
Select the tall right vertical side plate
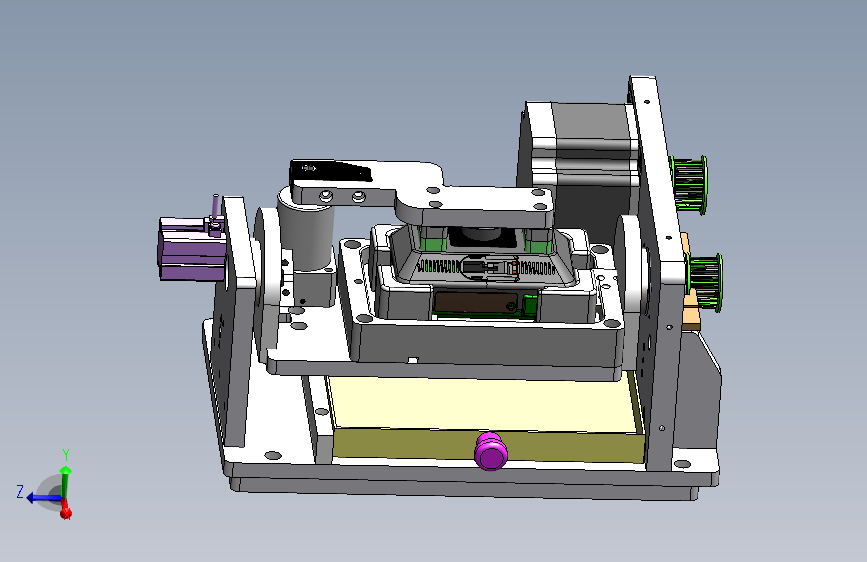pyautogui.click(x=658, y=271)
